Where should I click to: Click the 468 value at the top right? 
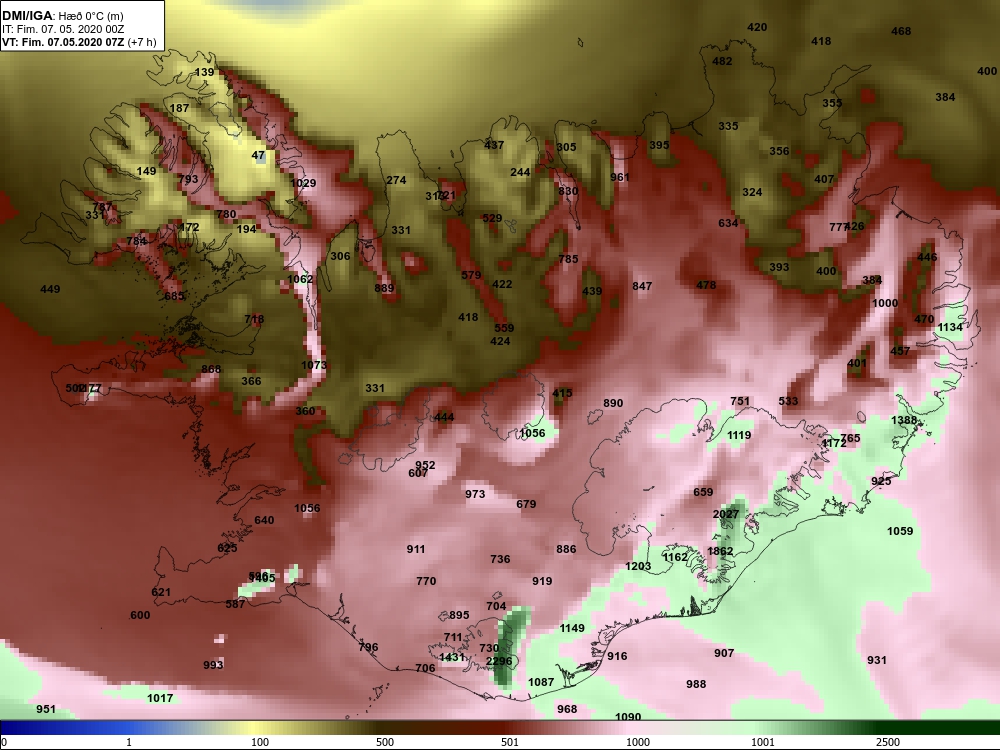901,31
